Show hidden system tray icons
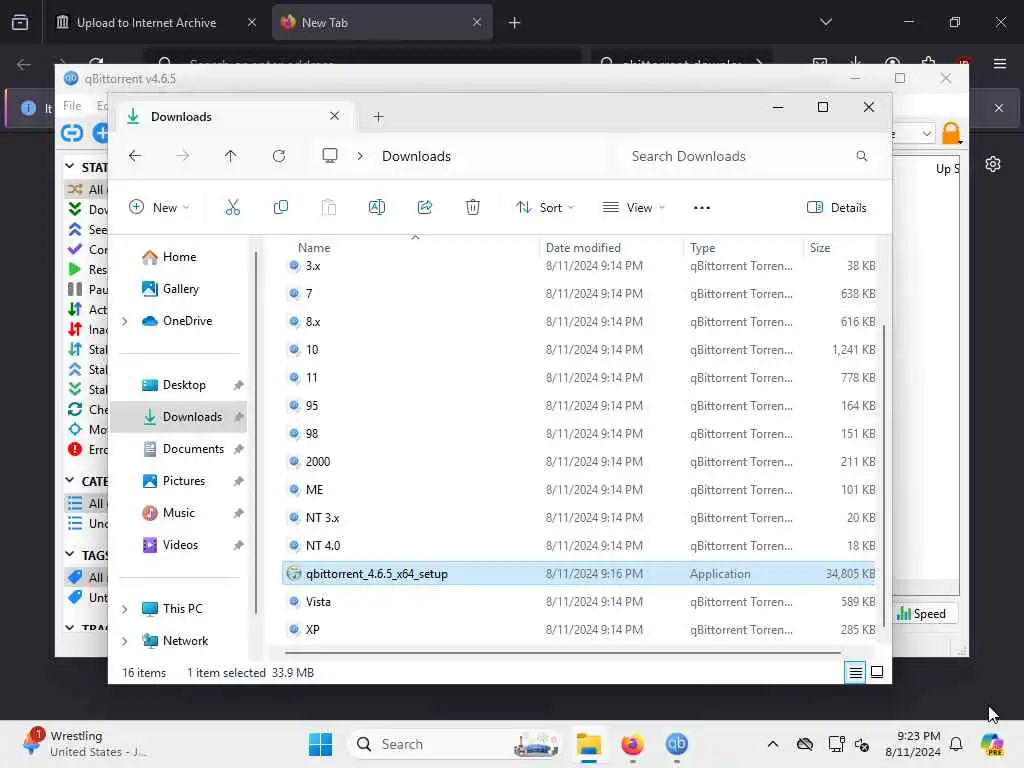This screenshot has width=1024, height=768. (x=773, y=744)
